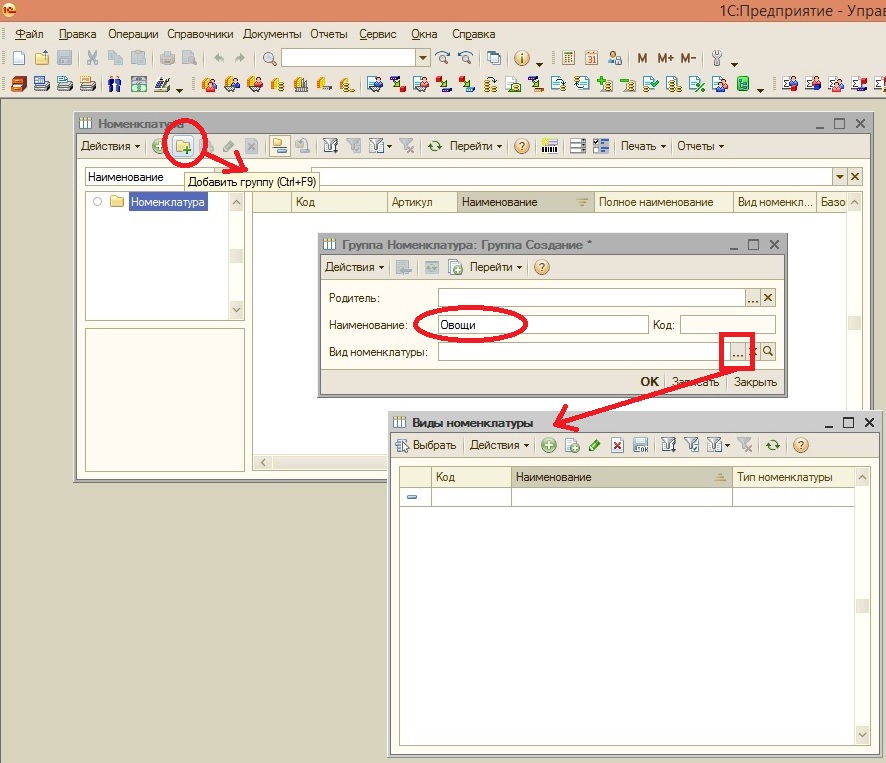Clear the Родитель field with X button

click(x=768, y=298)
